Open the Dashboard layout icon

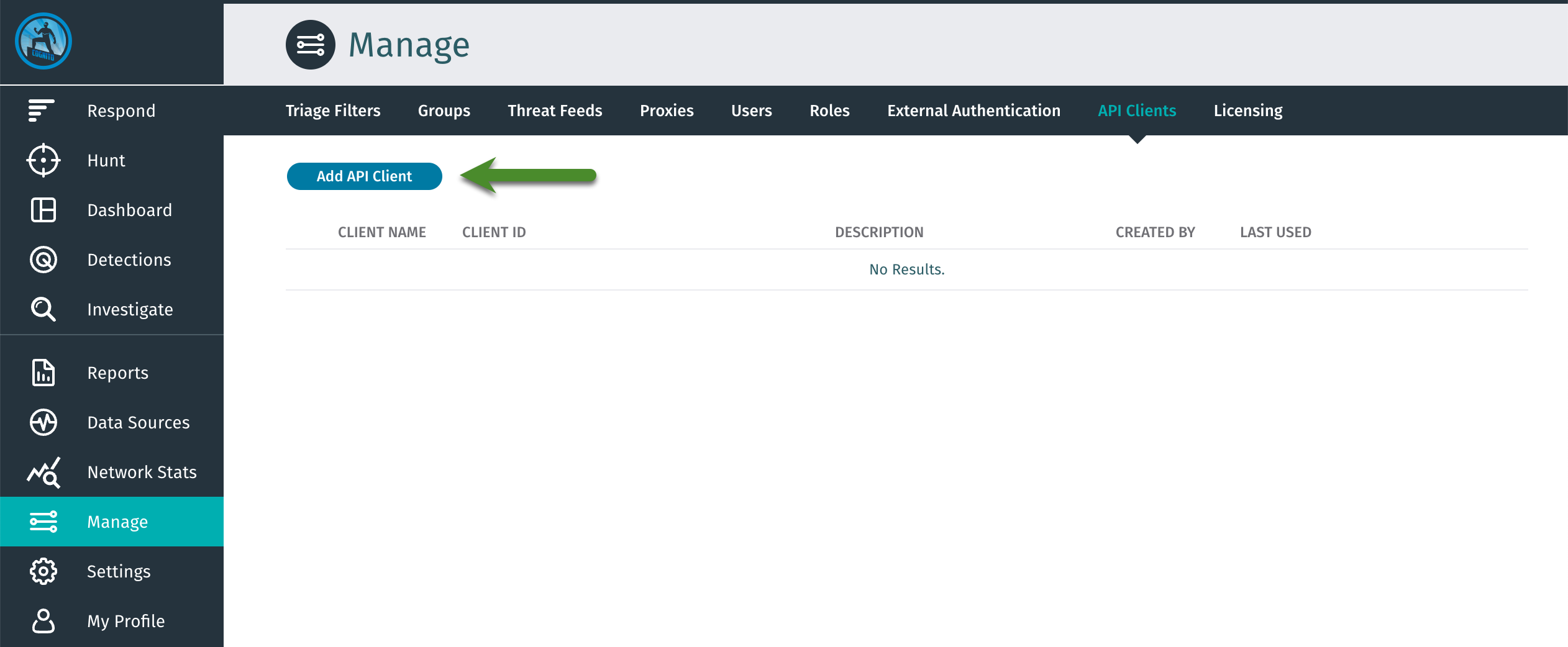point(43,210)
